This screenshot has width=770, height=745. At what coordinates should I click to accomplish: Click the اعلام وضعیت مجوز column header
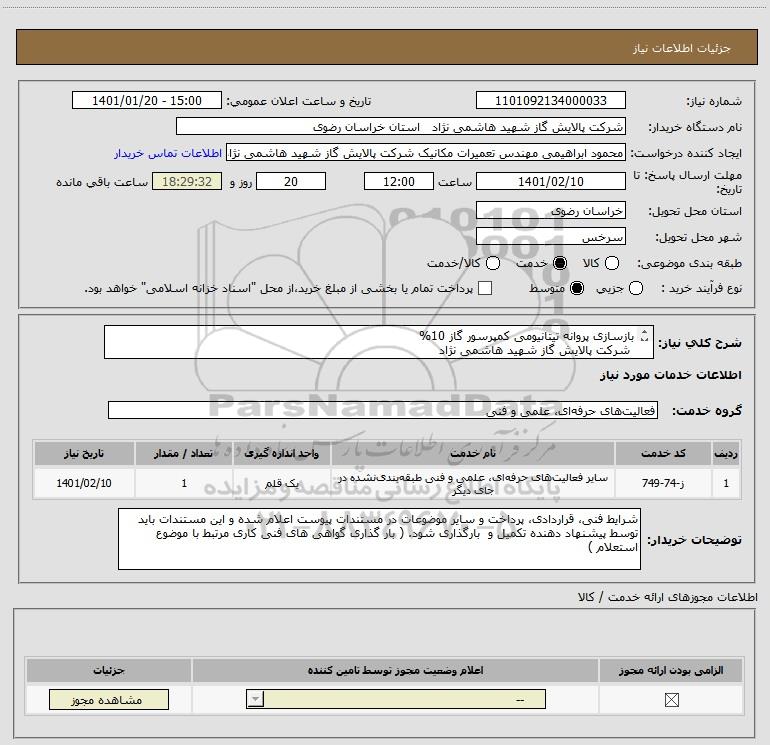395,670
